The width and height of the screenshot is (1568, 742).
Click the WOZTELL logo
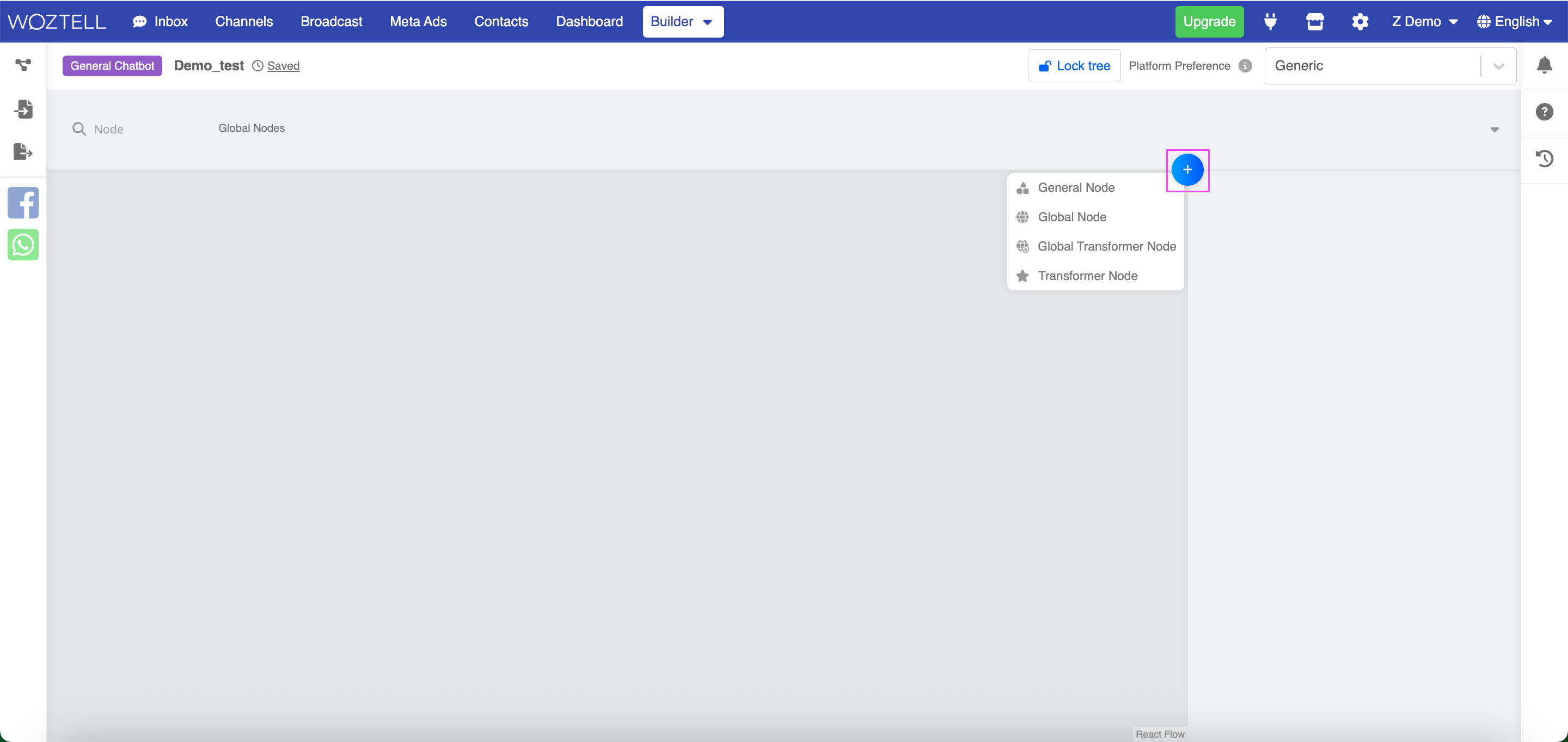point(57,21)
